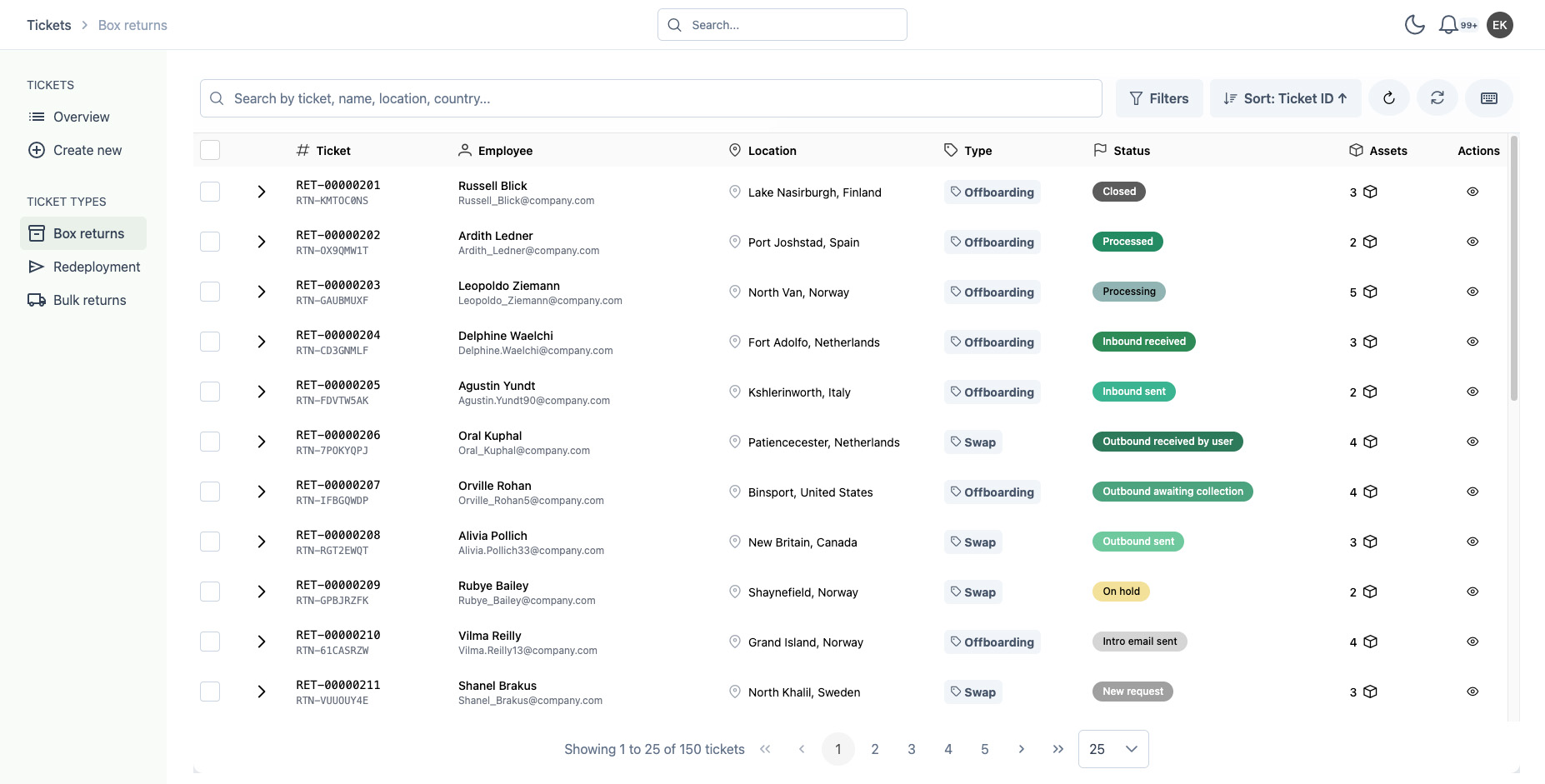This screenshot has height=784, width=1545.
Task: Expand Orville Rohan's ticket row
Action: pos(262,492)
